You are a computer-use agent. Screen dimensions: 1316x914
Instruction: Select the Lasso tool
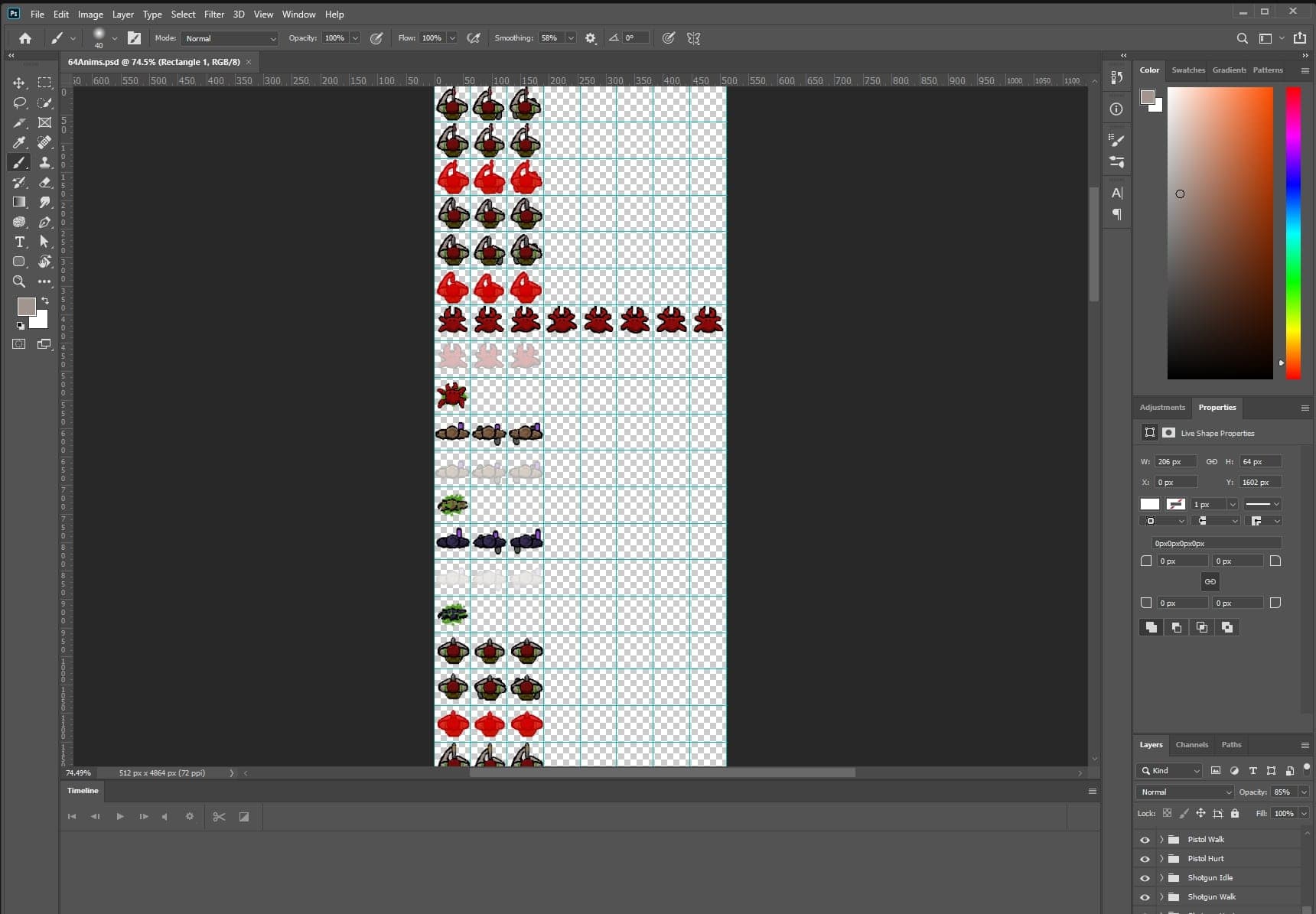[19, 102]
